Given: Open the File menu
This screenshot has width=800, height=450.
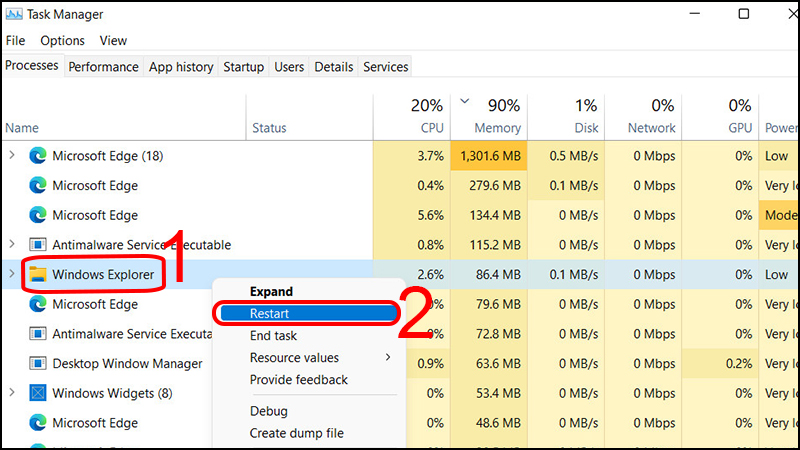Looking at the screenshot, I should [15, 40].
